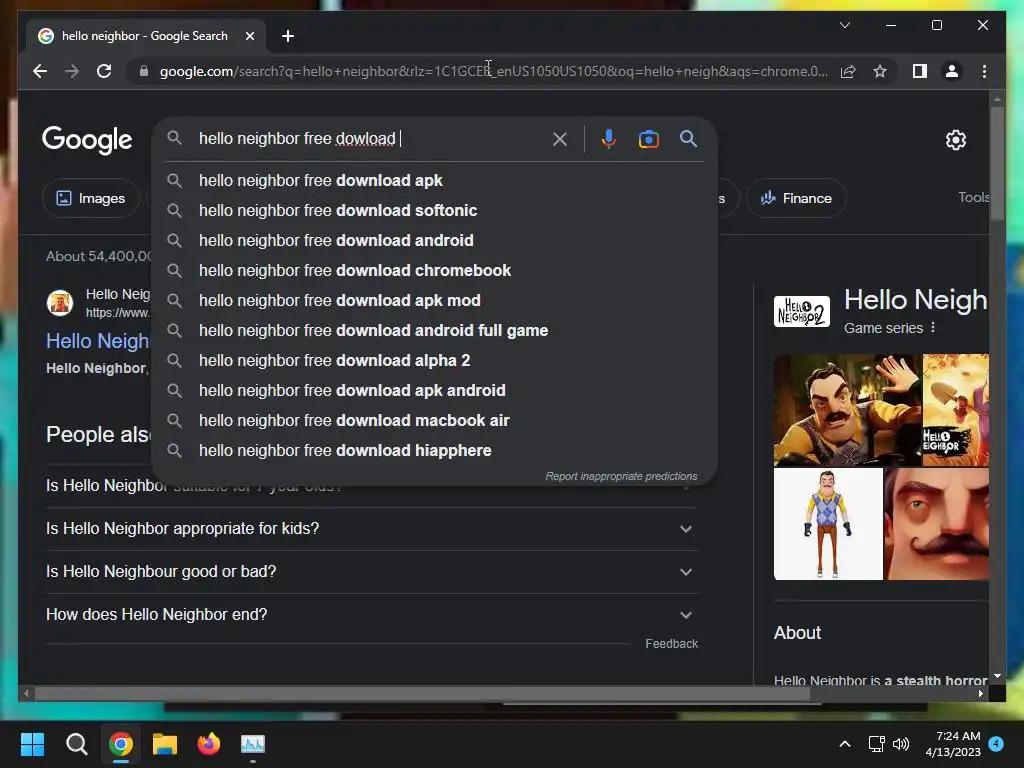This screenshot has width=1024, height=768.
Task: Open the neighbor waving hand image
Action: pyautogui.click(x=847, y=409)
